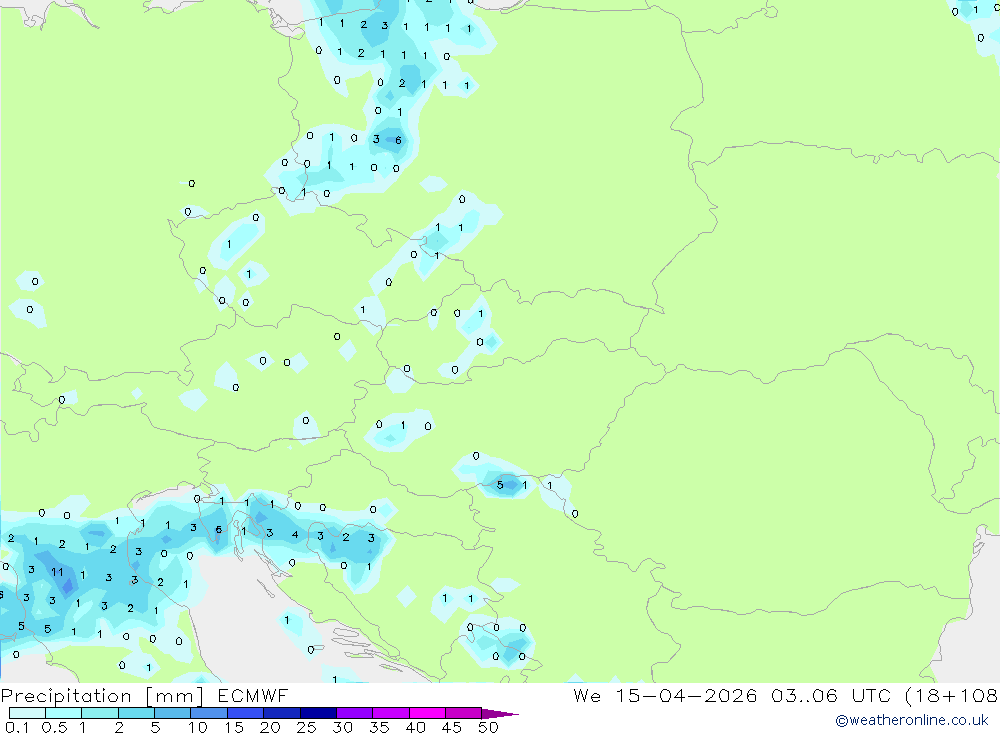Click the 'Precipitation [mm] ECMWF' title text
Viewport: 1000px width, 733px height.
click(x=144, y=695)
